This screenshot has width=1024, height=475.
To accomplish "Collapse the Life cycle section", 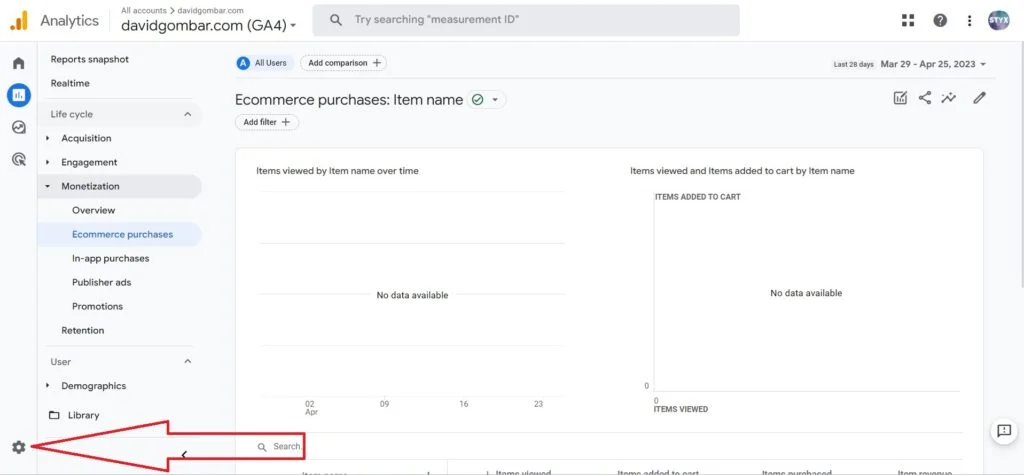I will tap(187, 114).
